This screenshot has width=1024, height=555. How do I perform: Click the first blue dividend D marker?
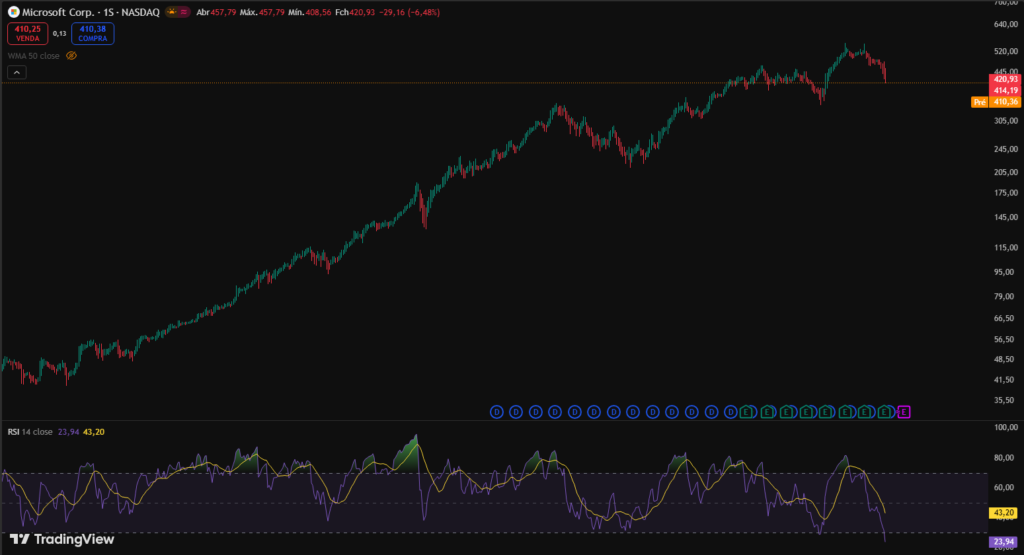click(x=496, y=411)
